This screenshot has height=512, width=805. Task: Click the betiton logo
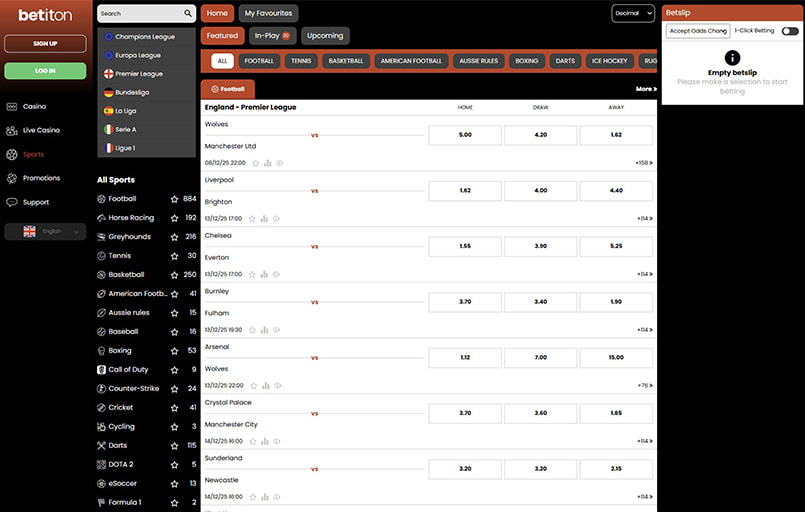click(x=45, y=15)
